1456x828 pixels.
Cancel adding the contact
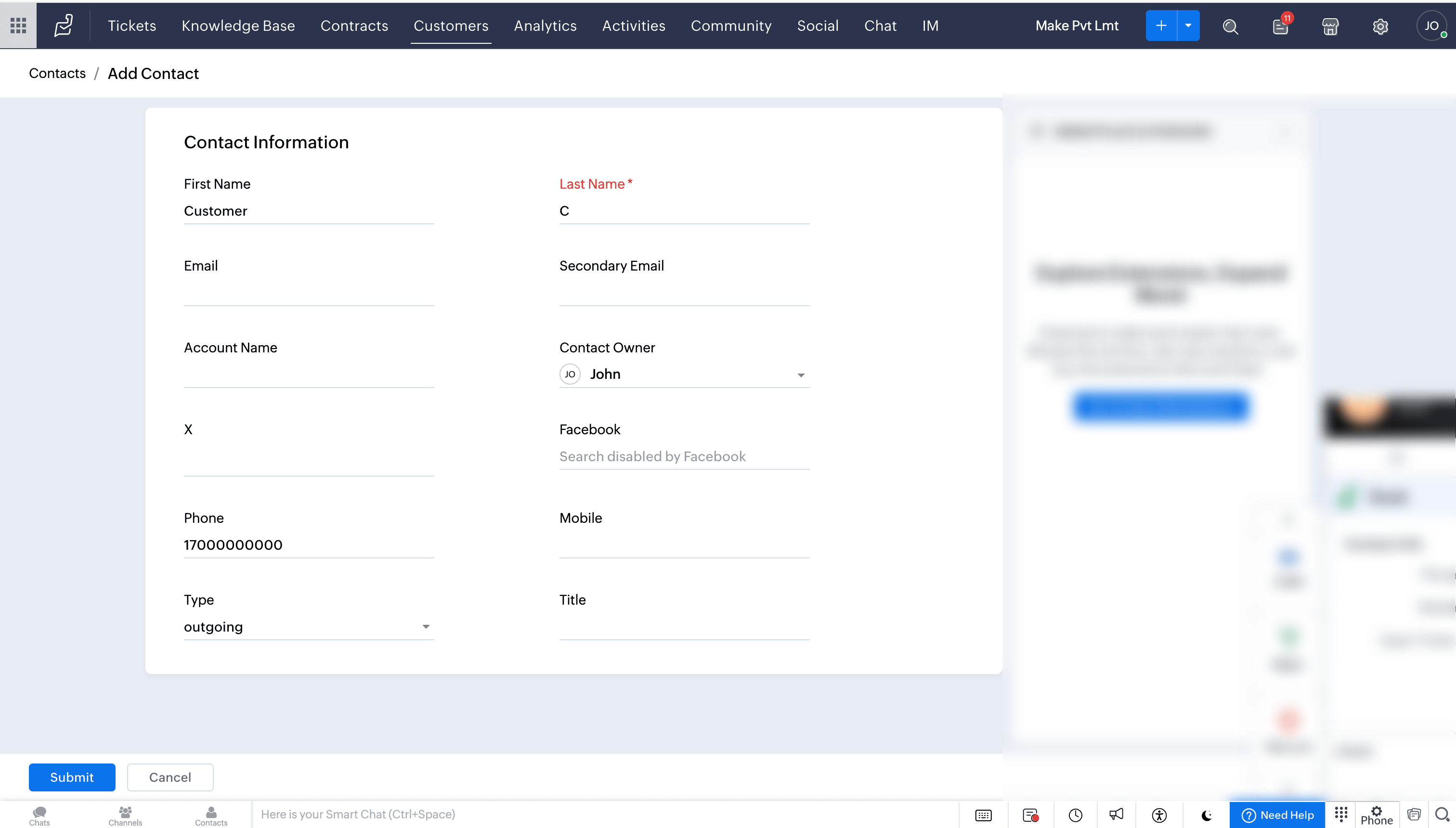pyautogui.click(x=169, y=777)
